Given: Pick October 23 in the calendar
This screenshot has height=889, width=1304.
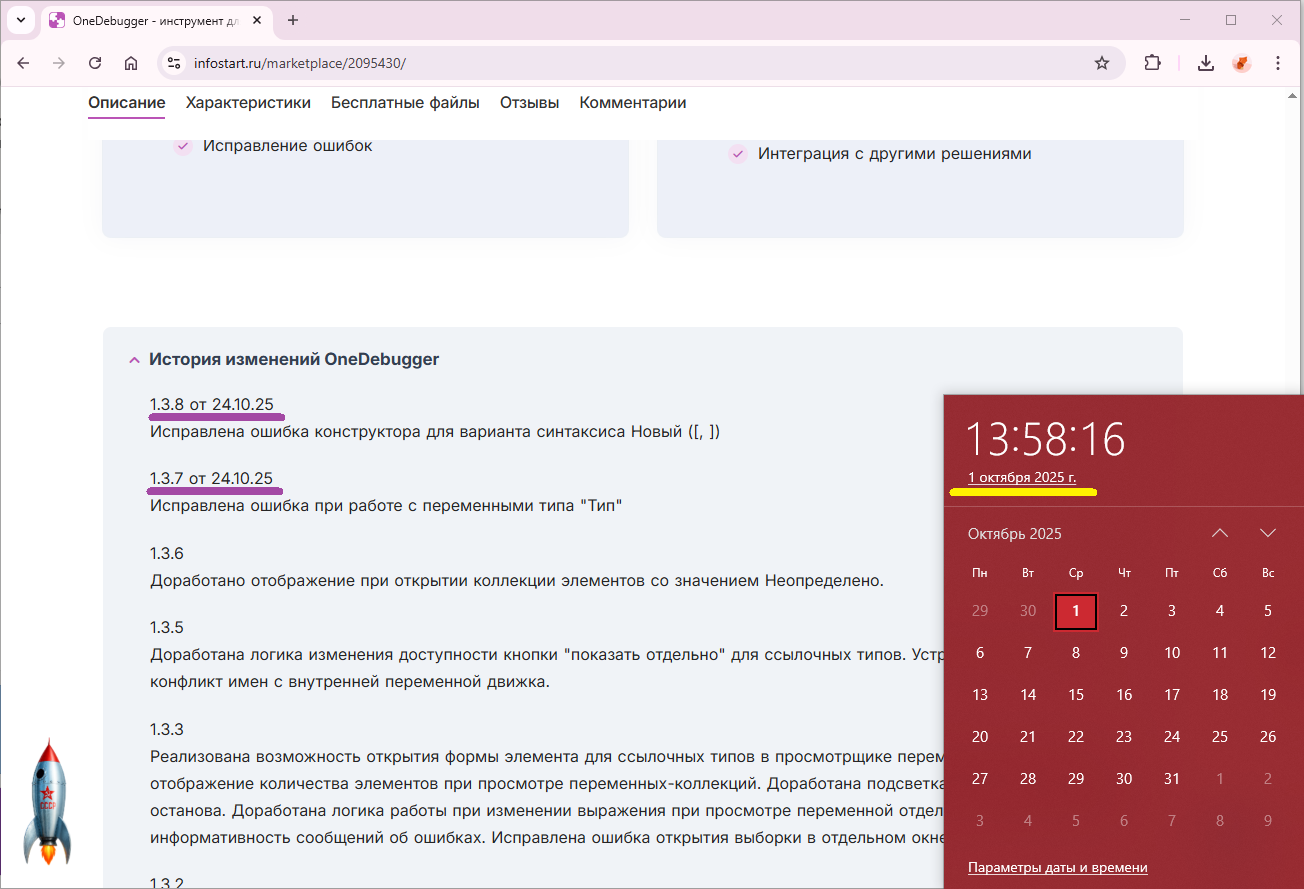Looking at the screenshot, I should pos(1124,737).
